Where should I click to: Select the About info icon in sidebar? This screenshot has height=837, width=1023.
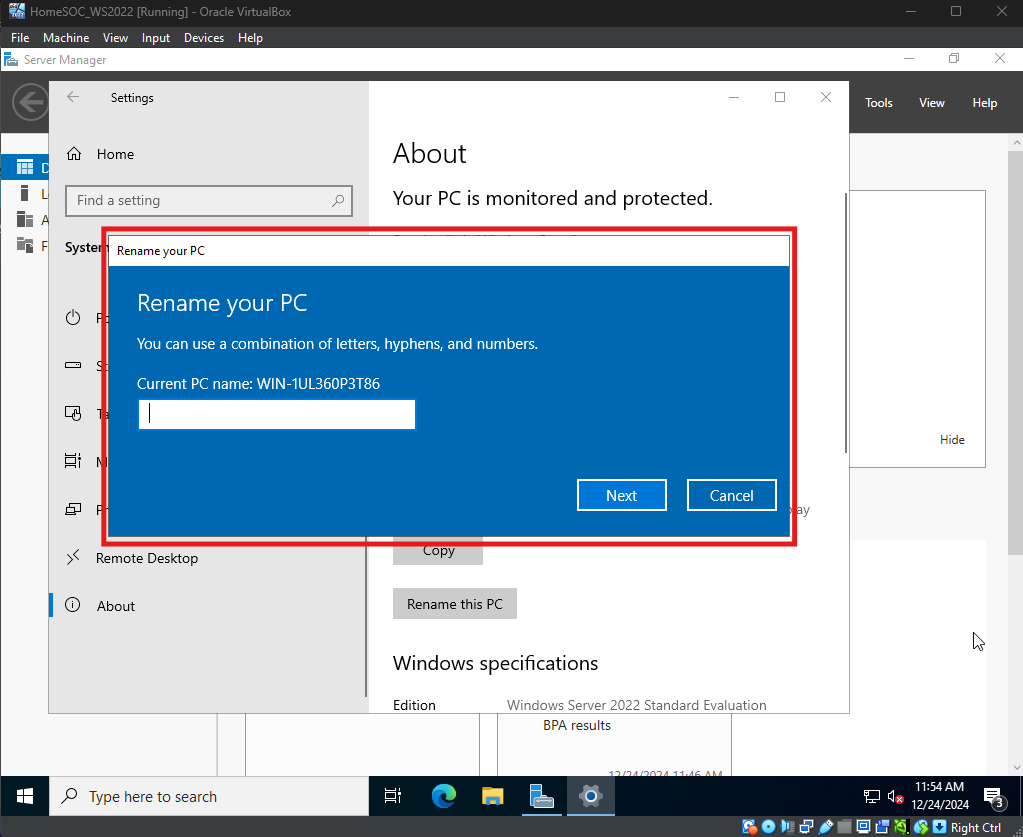coord(73,606)
